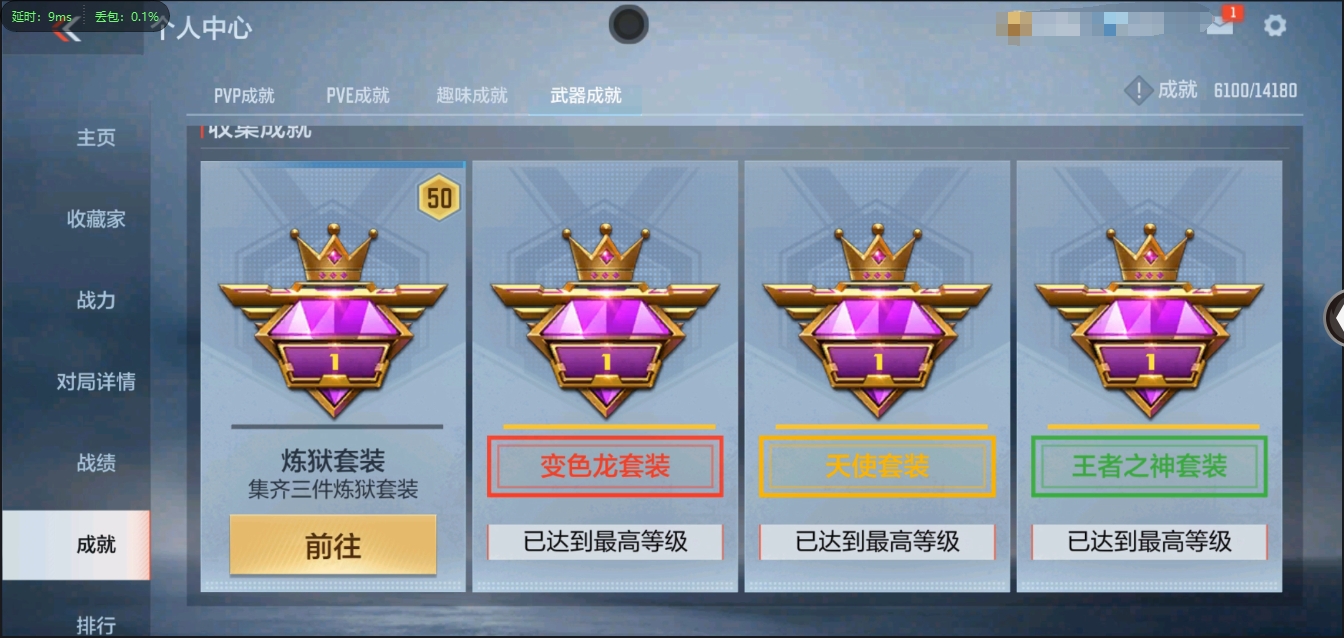
Task: Open 主页 in the sidebar
Action: click(96, 138)
